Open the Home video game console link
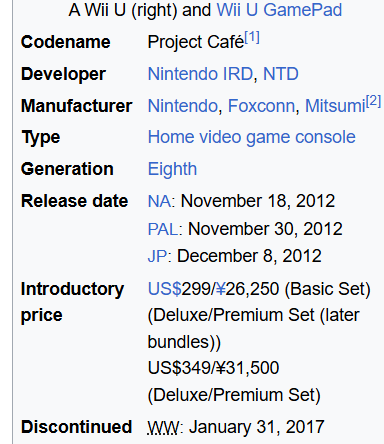Image resolution: width=384 pixels, height=444 pixels. coord(252,137)
